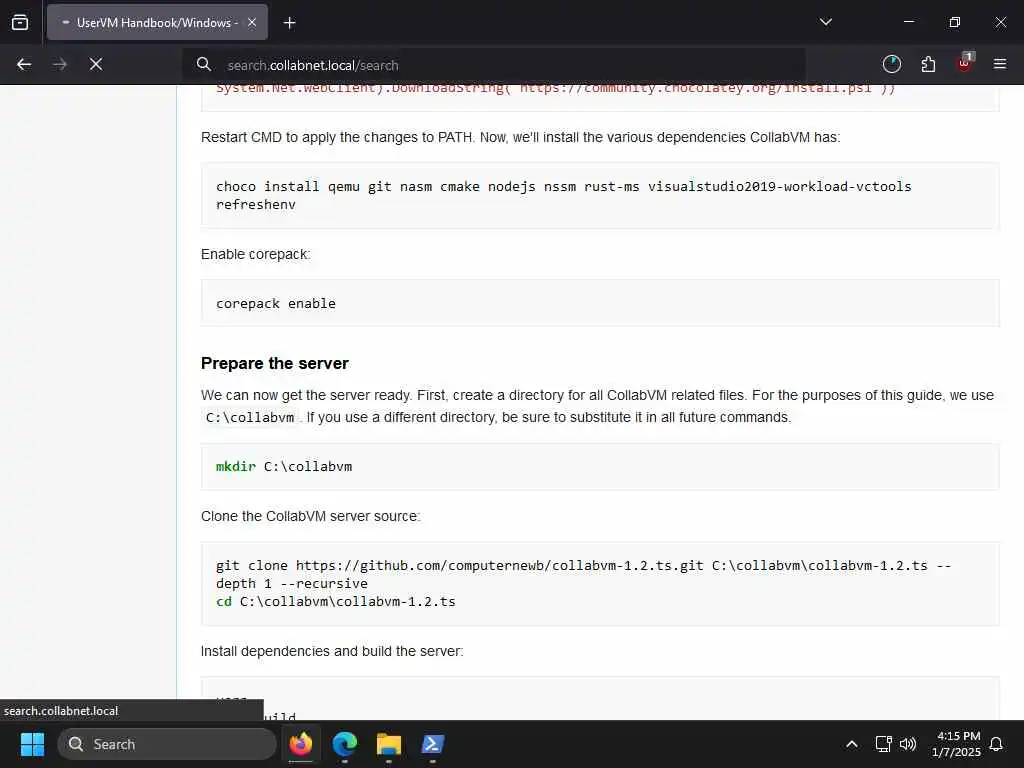Open the uBlock Origin extension icon
This screenshot has height=768, width=1024.
pyautogui.click(x=965, y=64)
